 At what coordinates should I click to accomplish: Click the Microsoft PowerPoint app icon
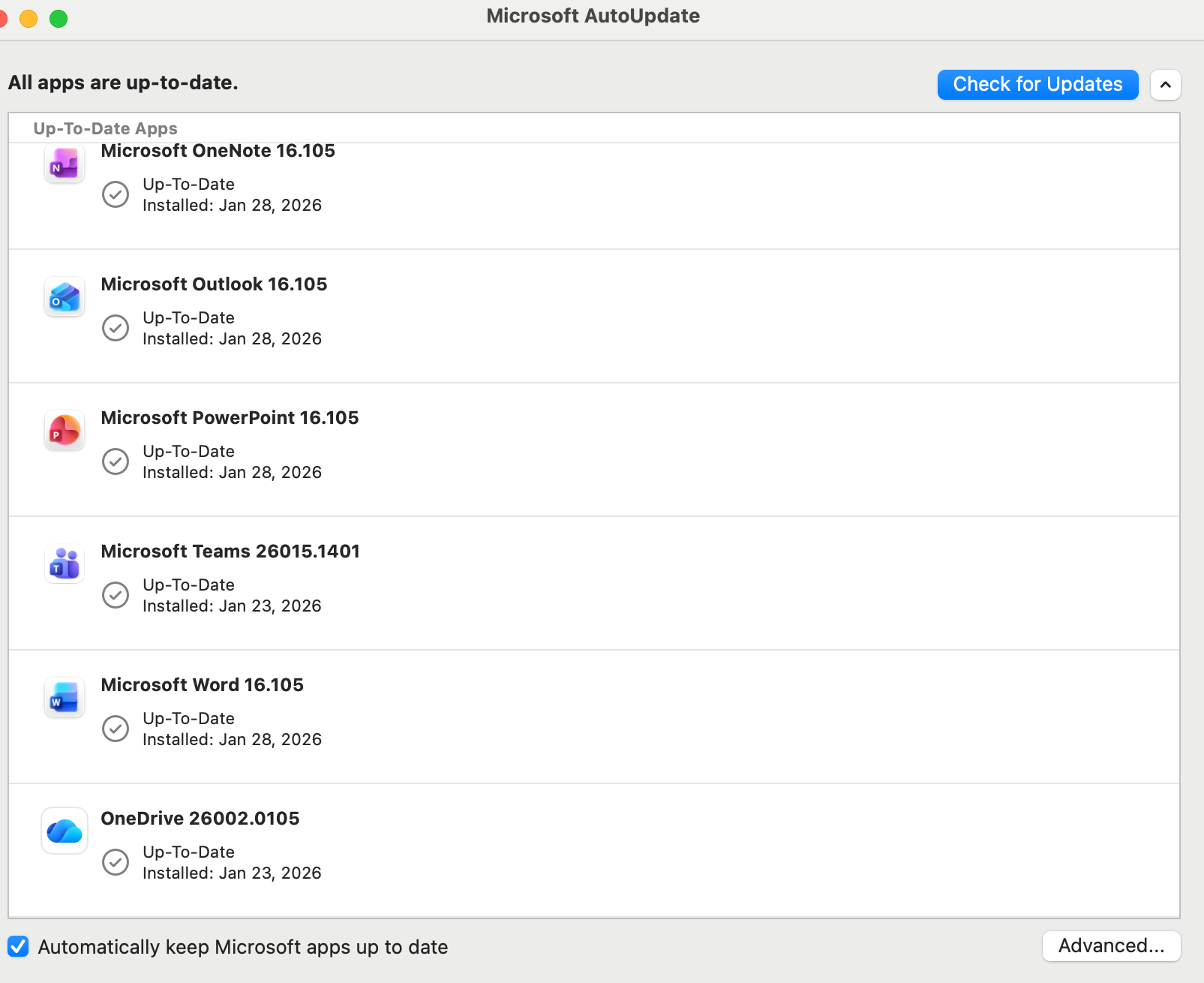coord(65,431)
